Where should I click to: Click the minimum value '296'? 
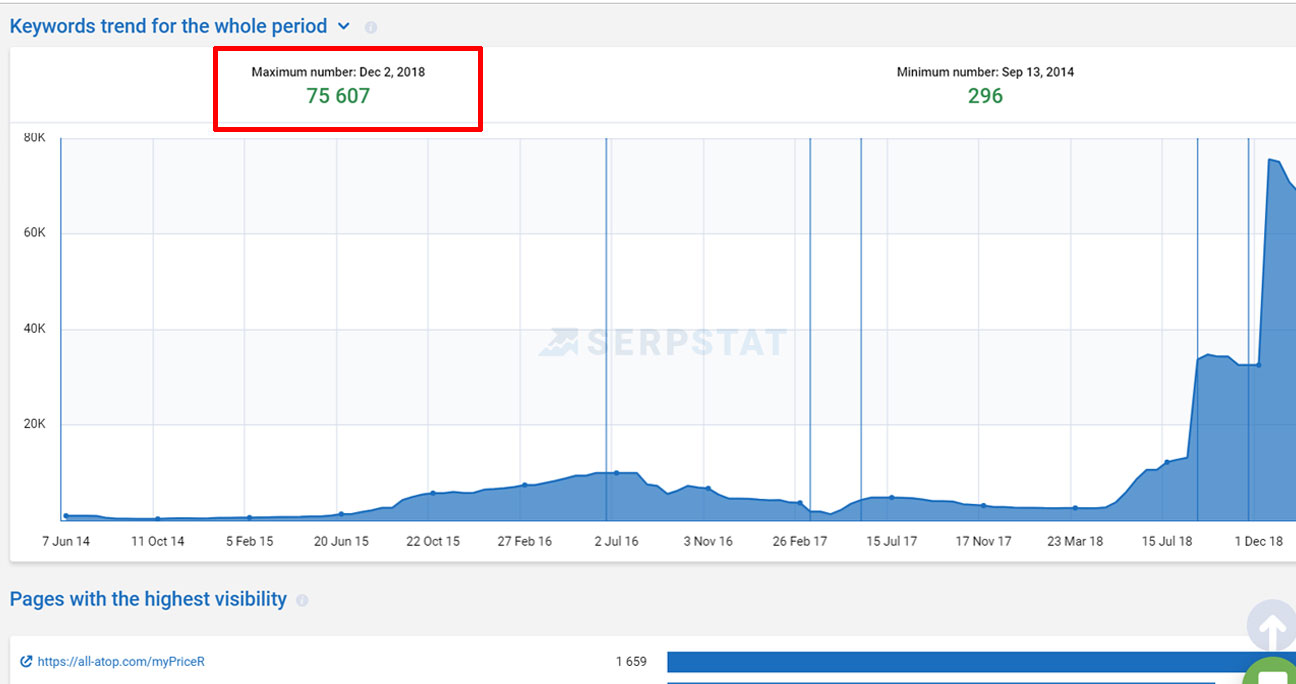(x=985, y=96)
